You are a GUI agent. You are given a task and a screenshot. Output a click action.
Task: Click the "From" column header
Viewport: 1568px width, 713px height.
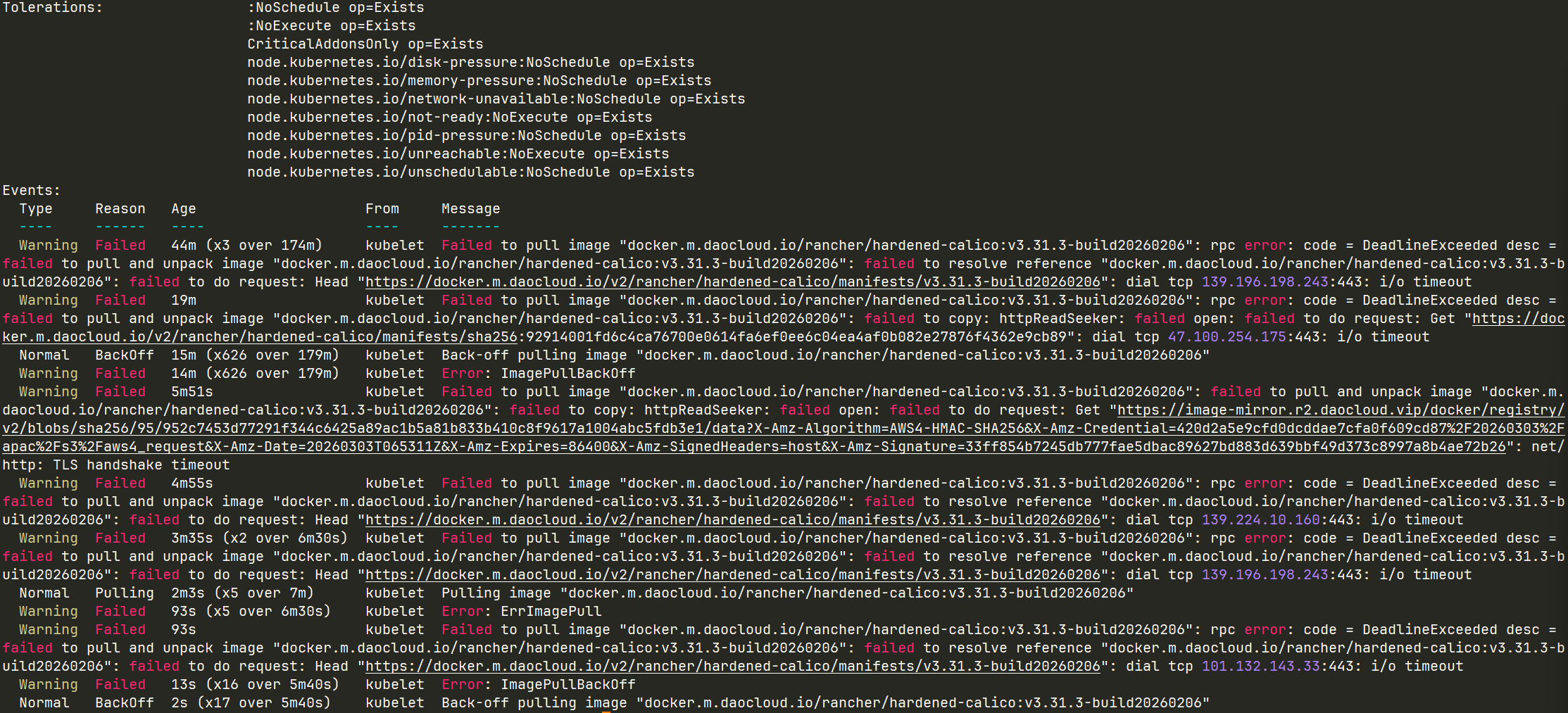tap(382, 209)
